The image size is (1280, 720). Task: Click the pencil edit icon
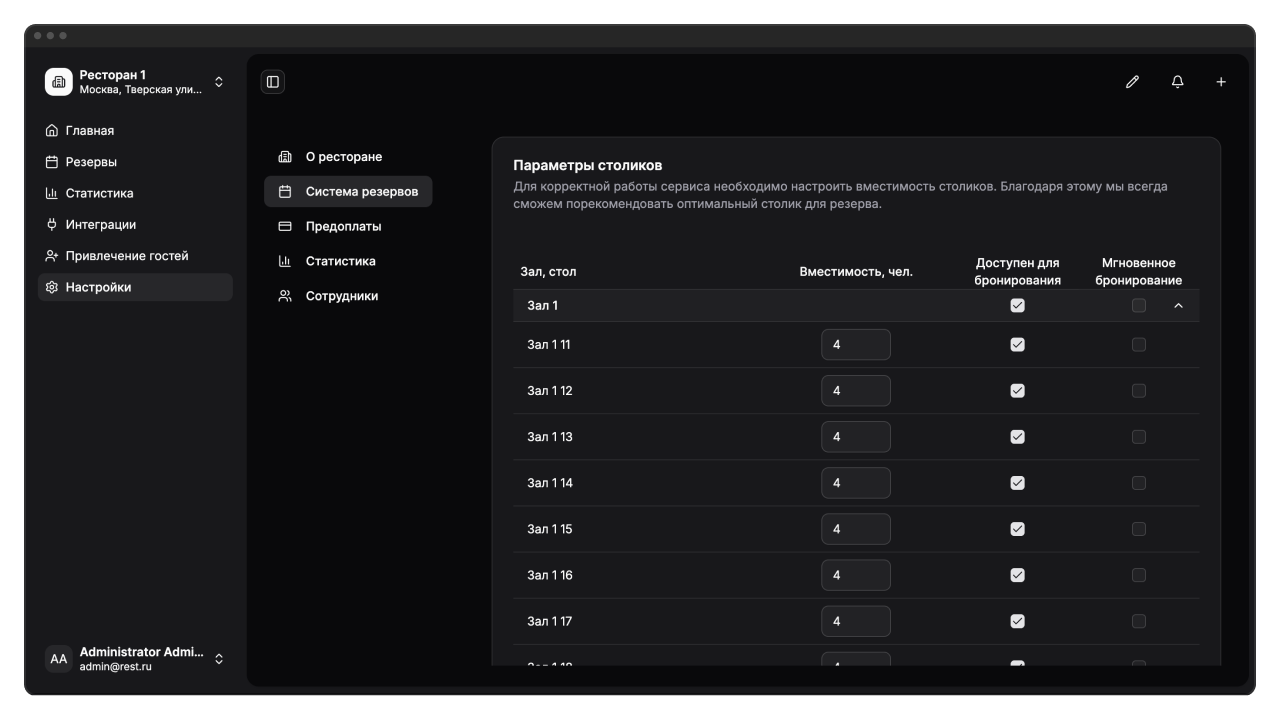coord(1132,82)
